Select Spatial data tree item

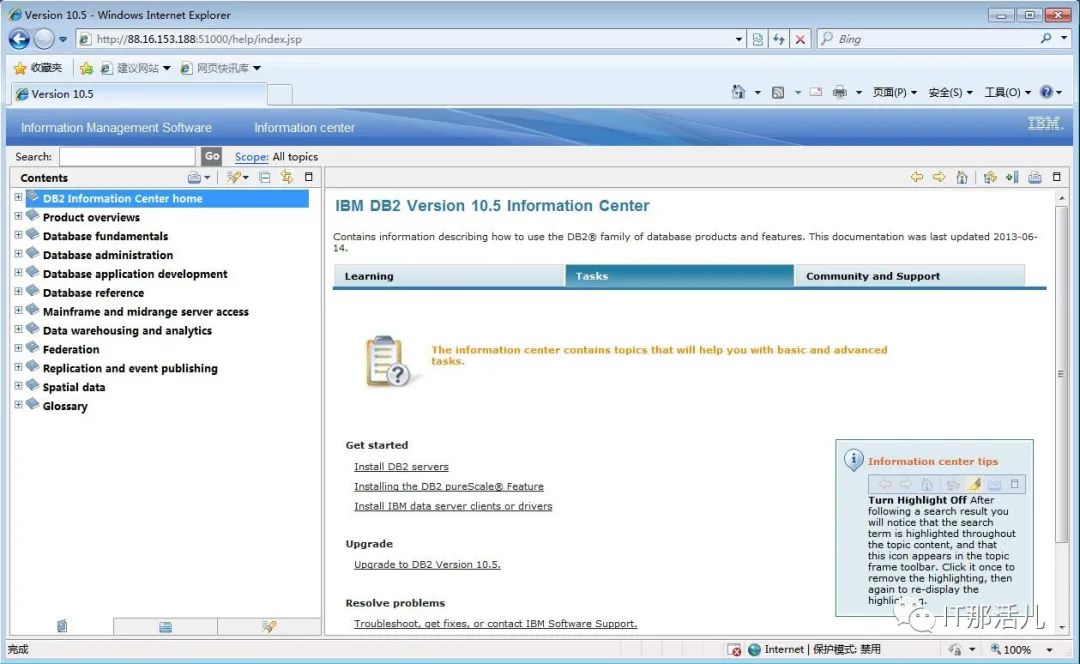pyautogui.click(x=74, y=387)
